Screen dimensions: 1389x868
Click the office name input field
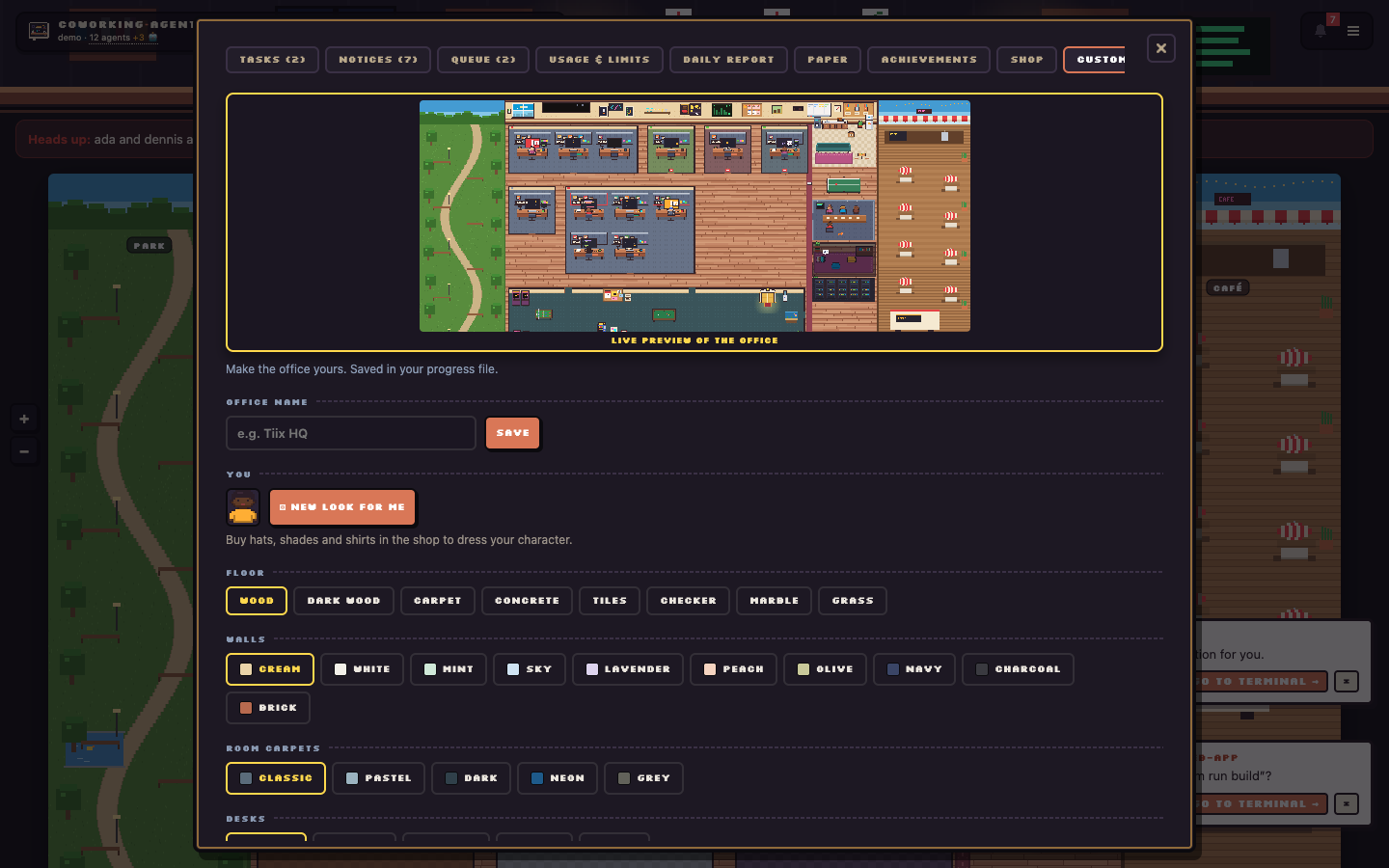click(x=351, y=433)
